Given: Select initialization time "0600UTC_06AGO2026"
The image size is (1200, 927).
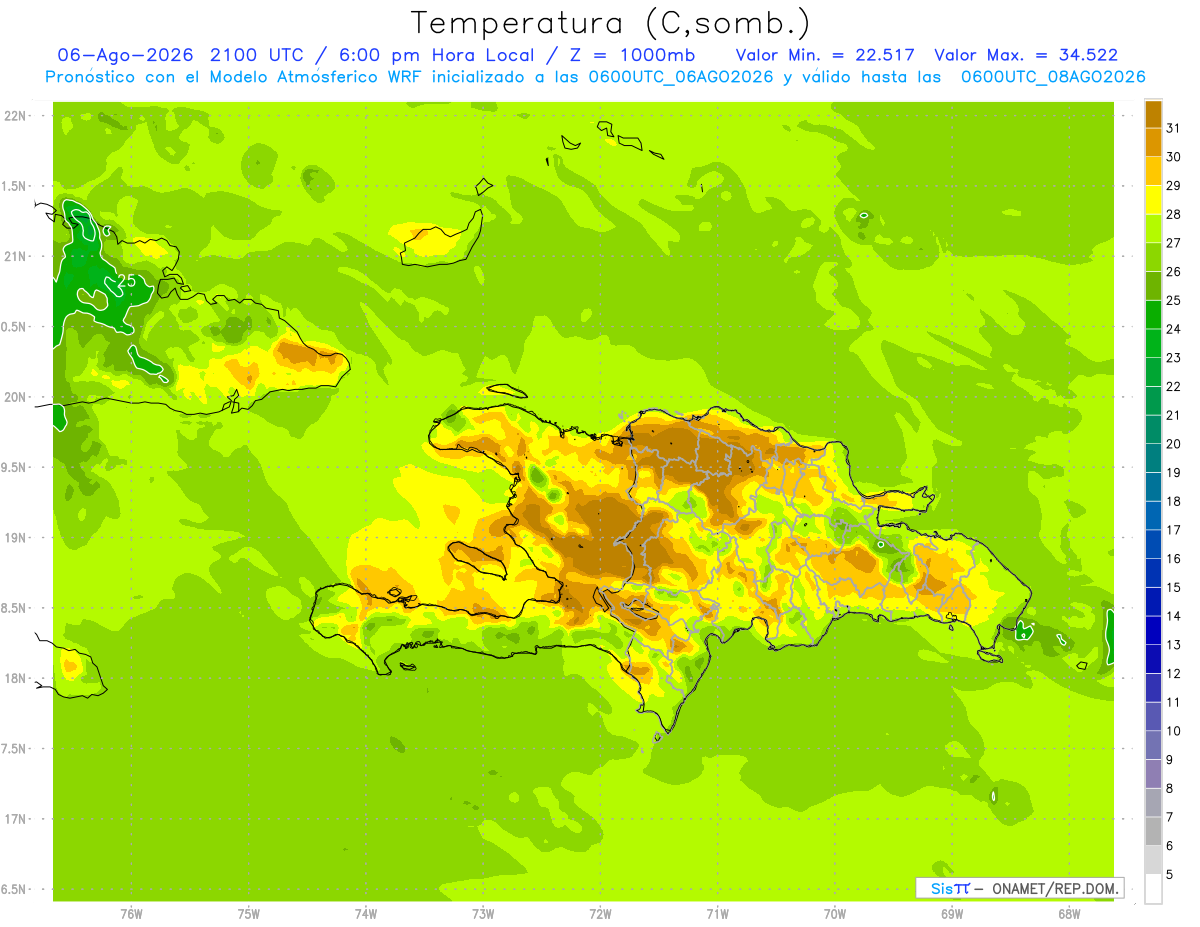Looking at the screenshot, I should (681, 77).
